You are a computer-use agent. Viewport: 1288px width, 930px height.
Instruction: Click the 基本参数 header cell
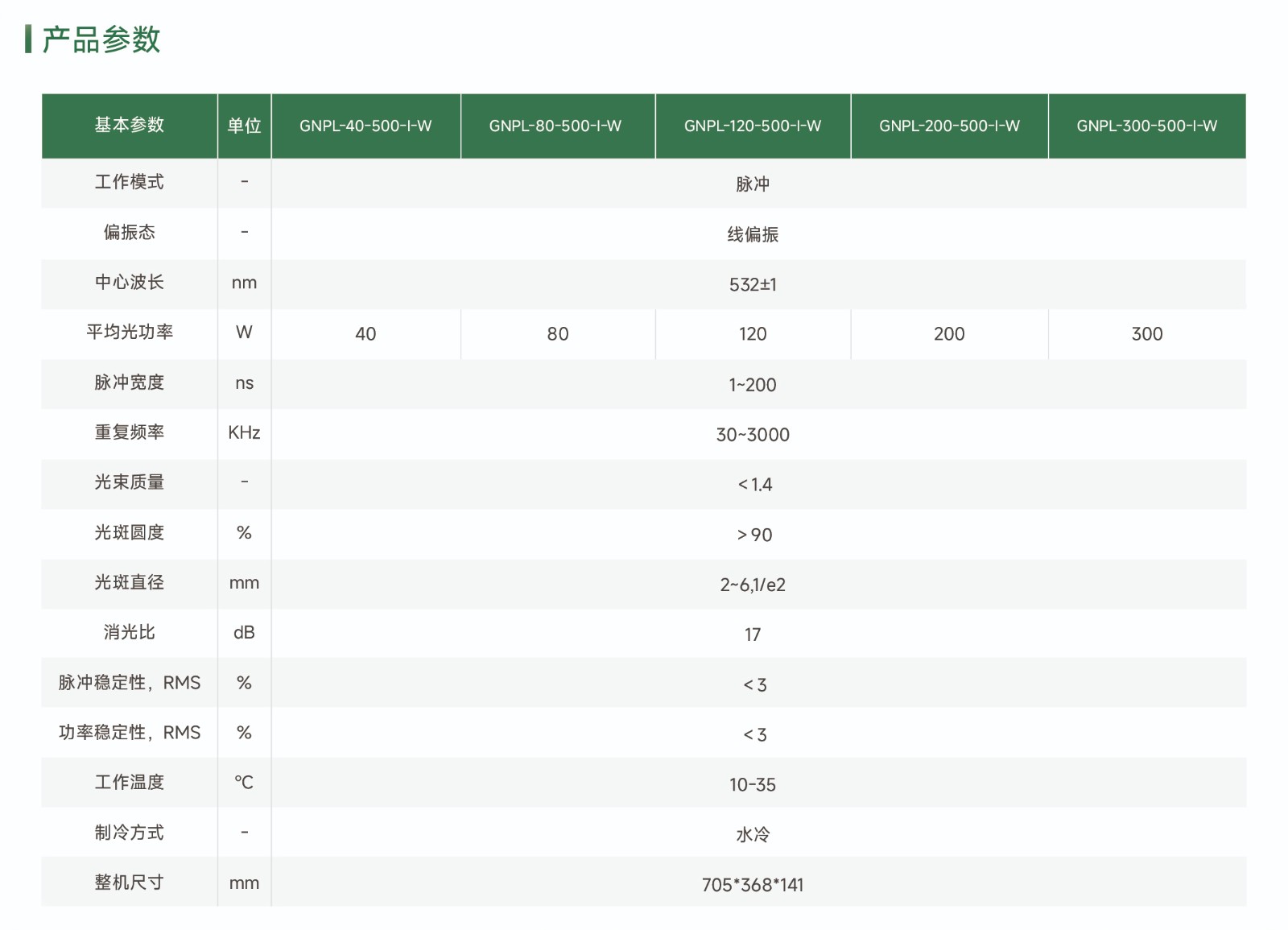pyautogui.click(x=129, y=125)
